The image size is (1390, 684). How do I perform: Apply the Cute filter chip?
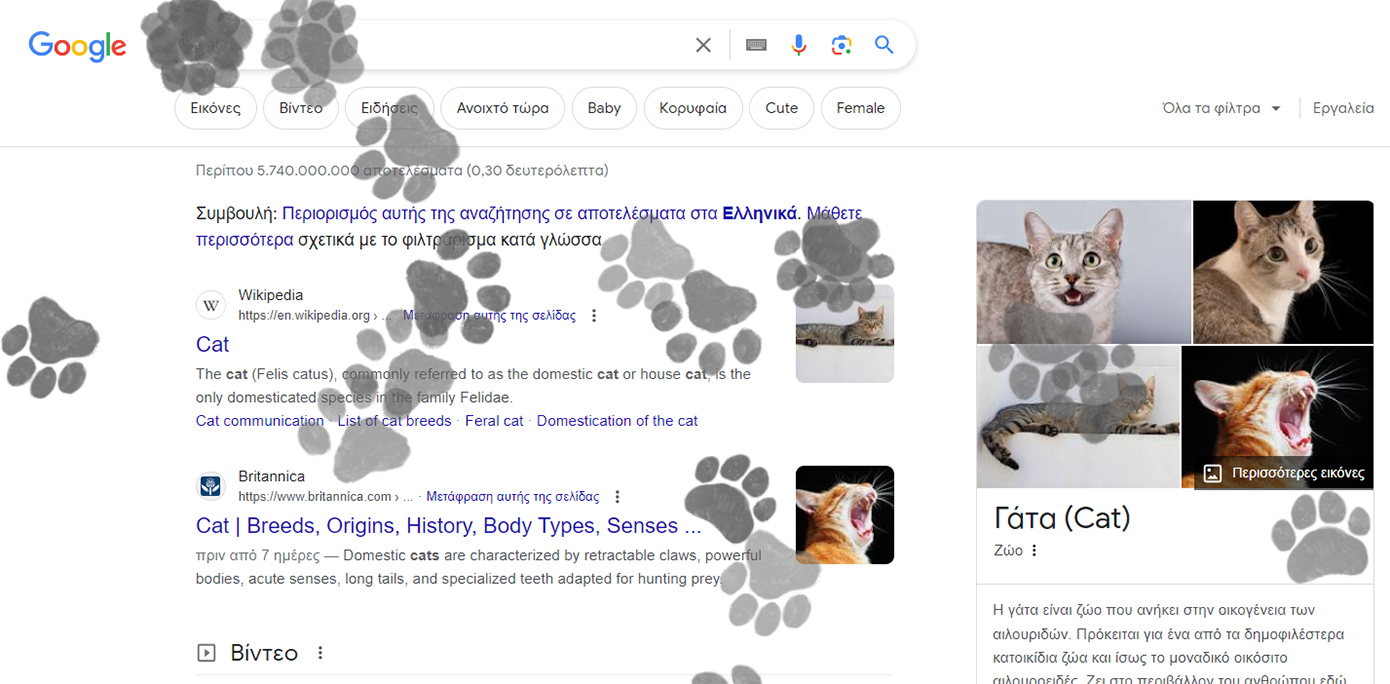[781, 108]
